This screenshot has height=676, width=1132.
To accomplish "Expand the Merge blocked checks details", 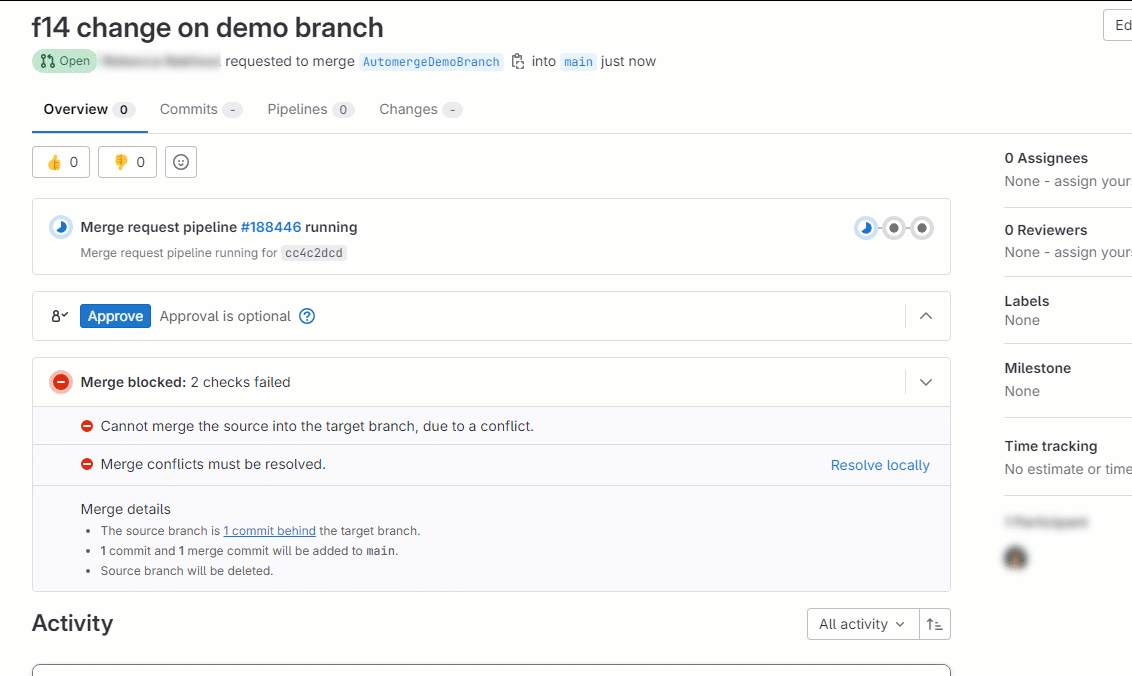I will pos(925,381).
